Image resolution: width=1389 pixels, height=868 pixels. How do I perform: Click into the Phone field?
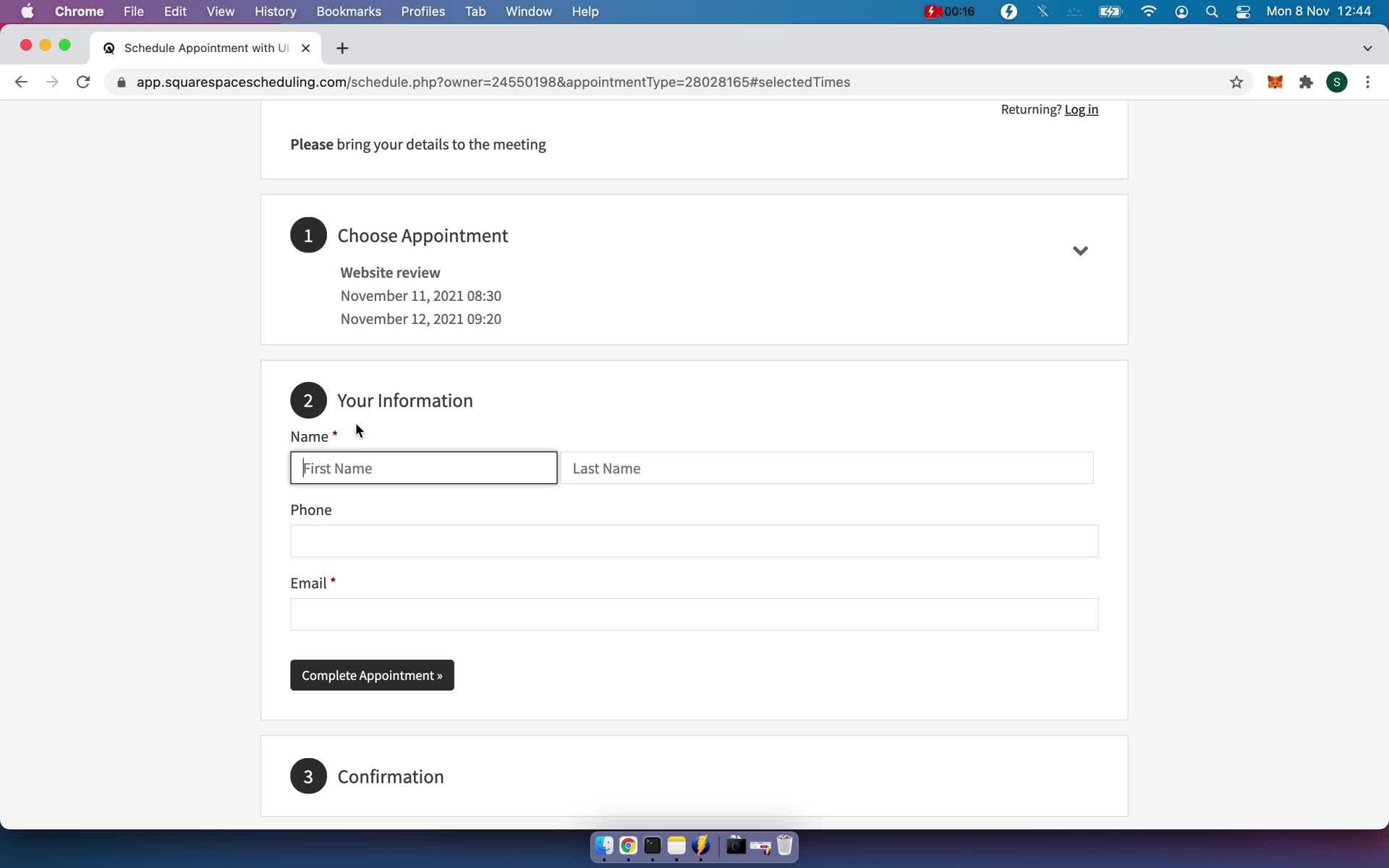(x=694, y=541)
